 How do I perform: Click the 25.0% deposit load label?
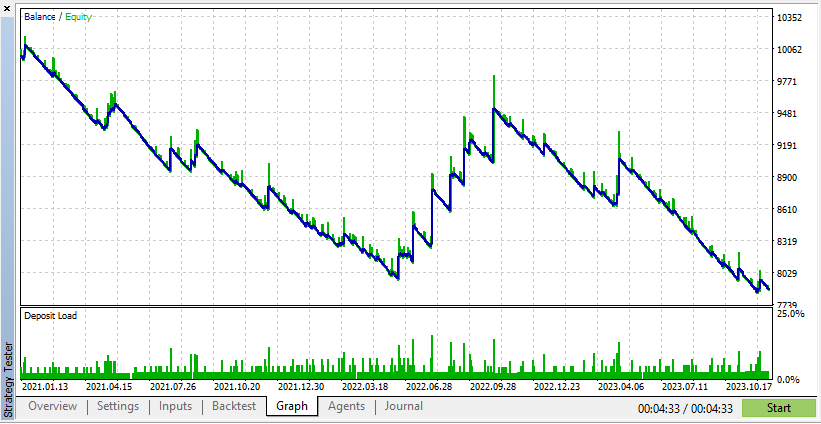point(790,314)
